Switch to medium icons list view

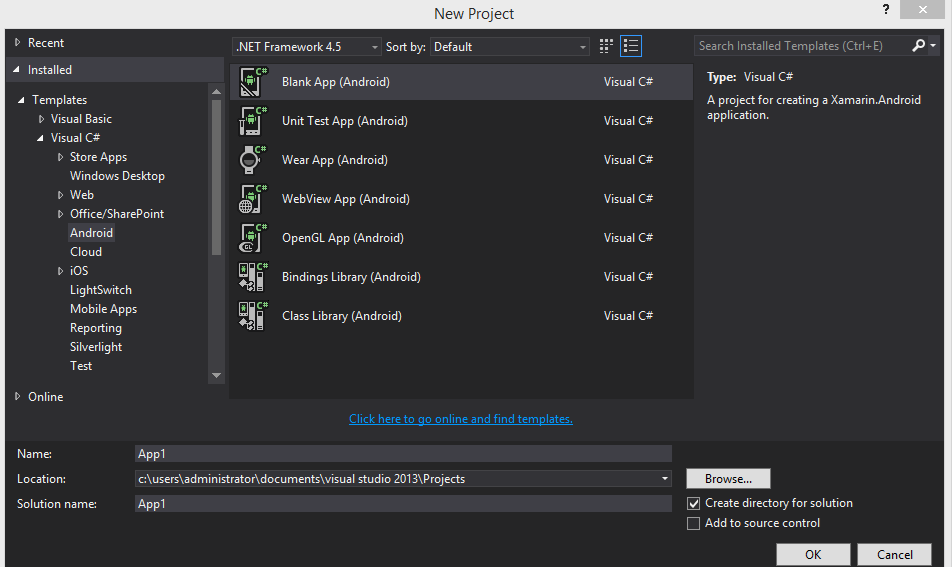tap(631, 46)
